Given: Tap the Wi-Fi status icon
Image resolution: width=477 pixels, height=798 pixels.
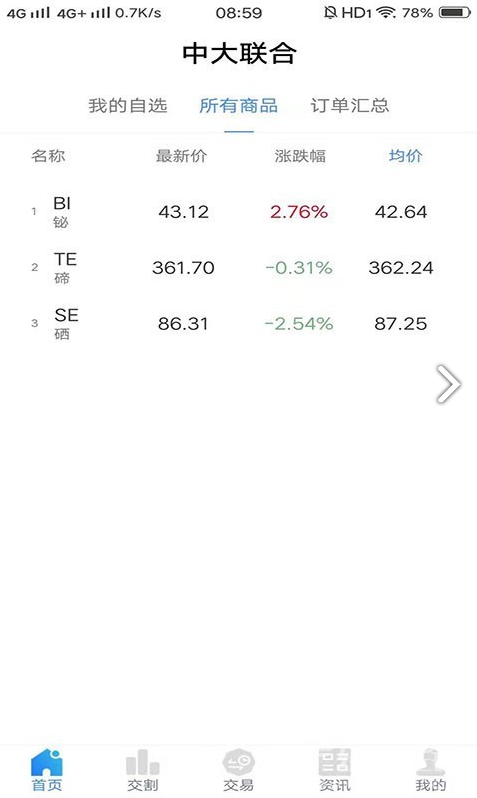Looking at the screenshot, I should 386,12.
